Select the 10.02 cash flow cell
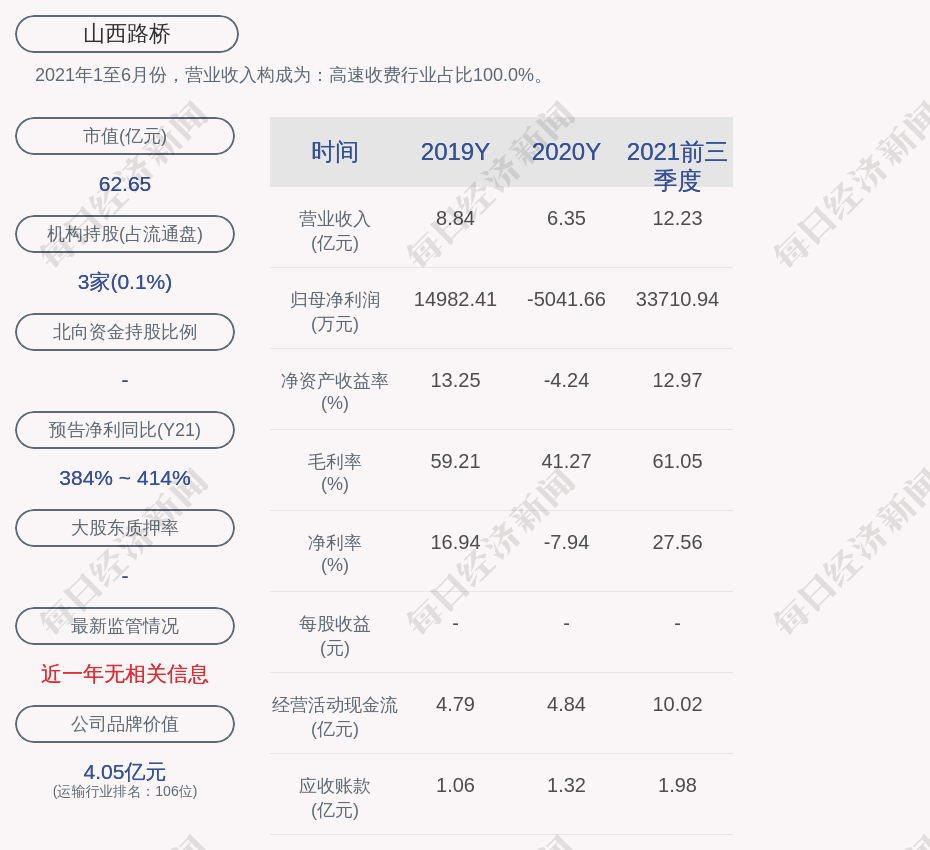This screenshot has height=850, width=930. click(677, 704)
